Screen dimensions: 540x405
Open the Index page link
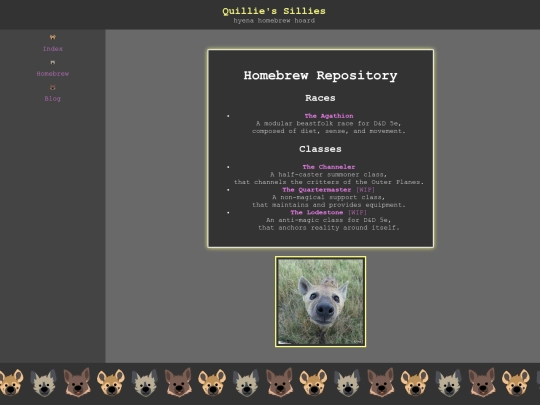click(53, 49)
